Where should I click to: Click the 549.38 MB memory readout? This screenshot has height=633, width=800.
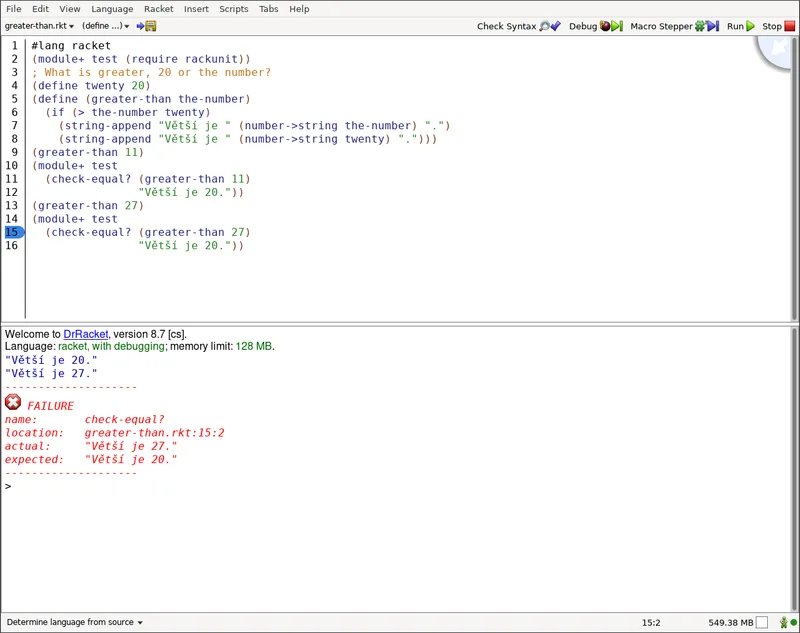point(731,622)
